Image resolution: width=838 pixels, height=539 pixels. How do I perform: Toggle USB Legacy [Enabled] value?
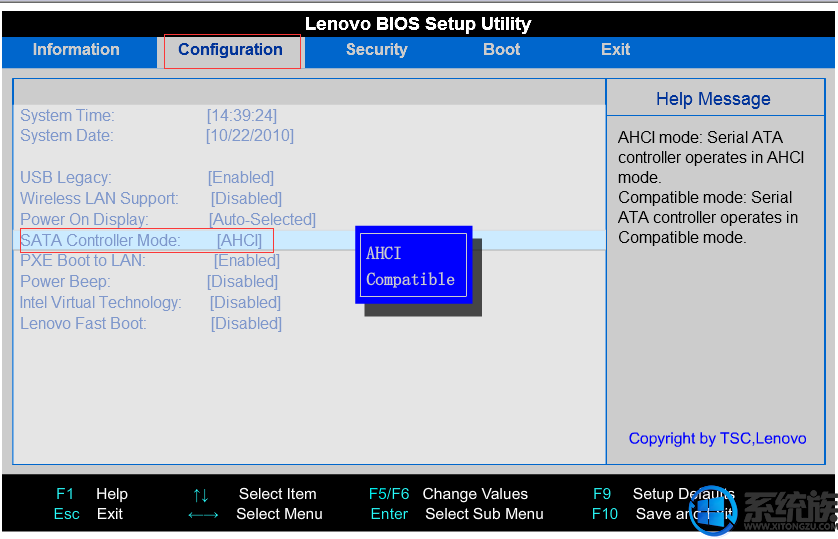240,177
